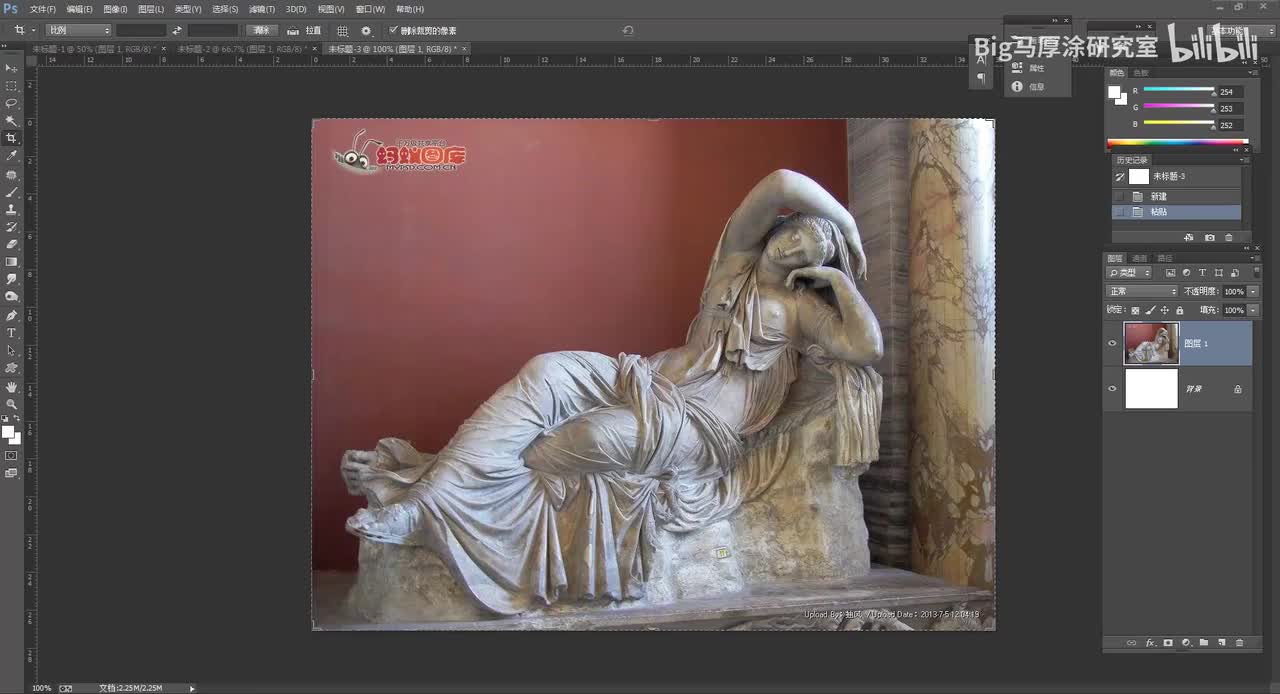
Task: Select the Zoom tool
Action: (12, 403)
